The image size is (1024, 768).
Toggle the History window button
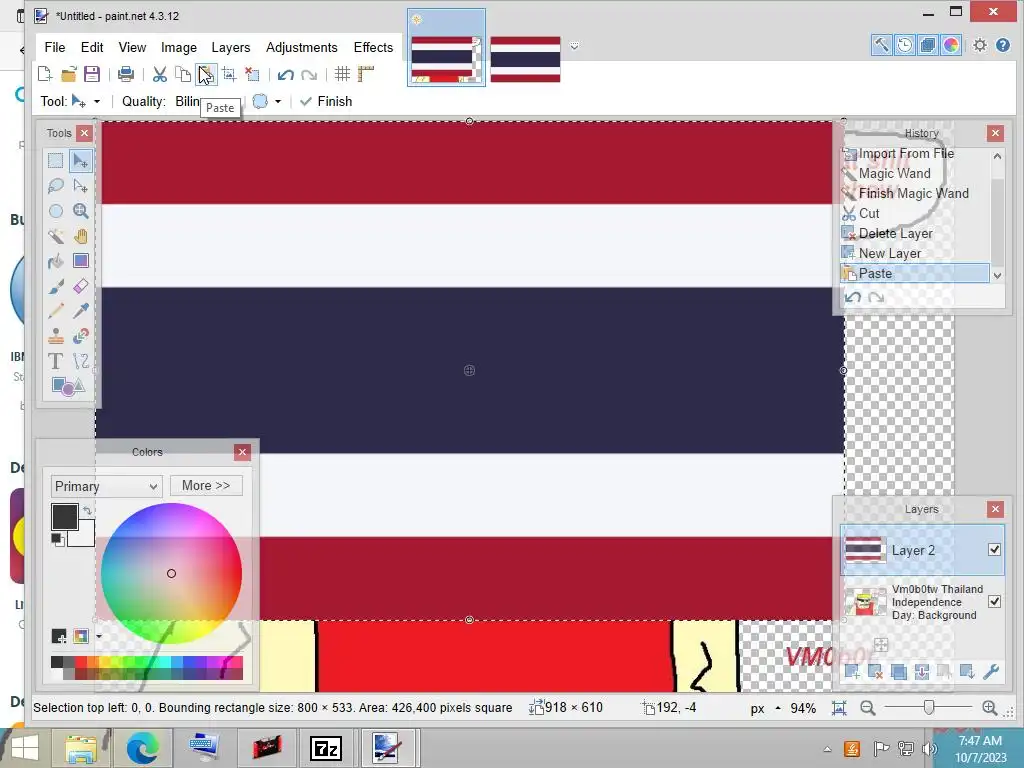(904, 45)
